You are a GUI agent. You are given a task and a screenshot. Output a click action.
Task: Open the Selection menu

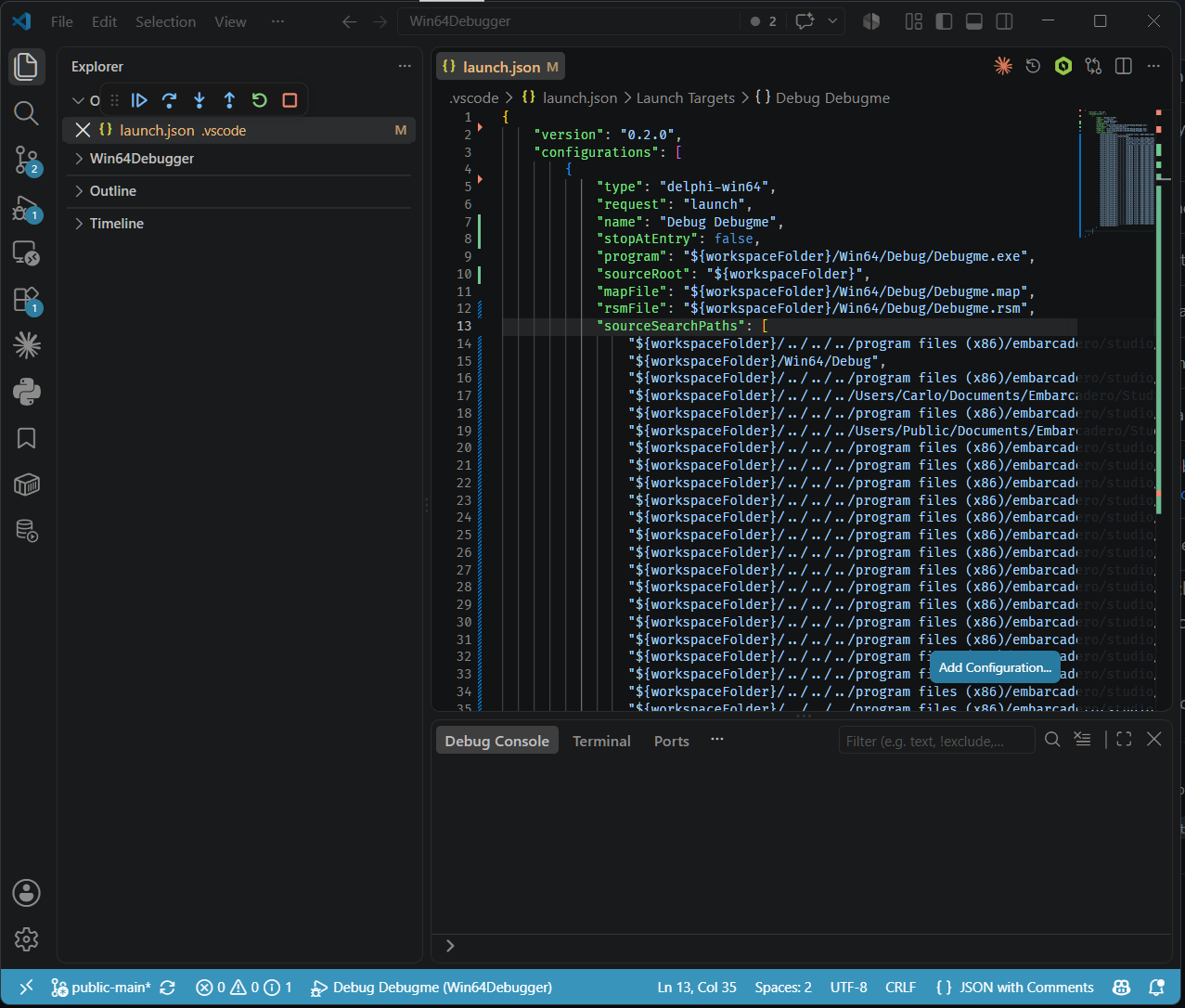point(165,21)
